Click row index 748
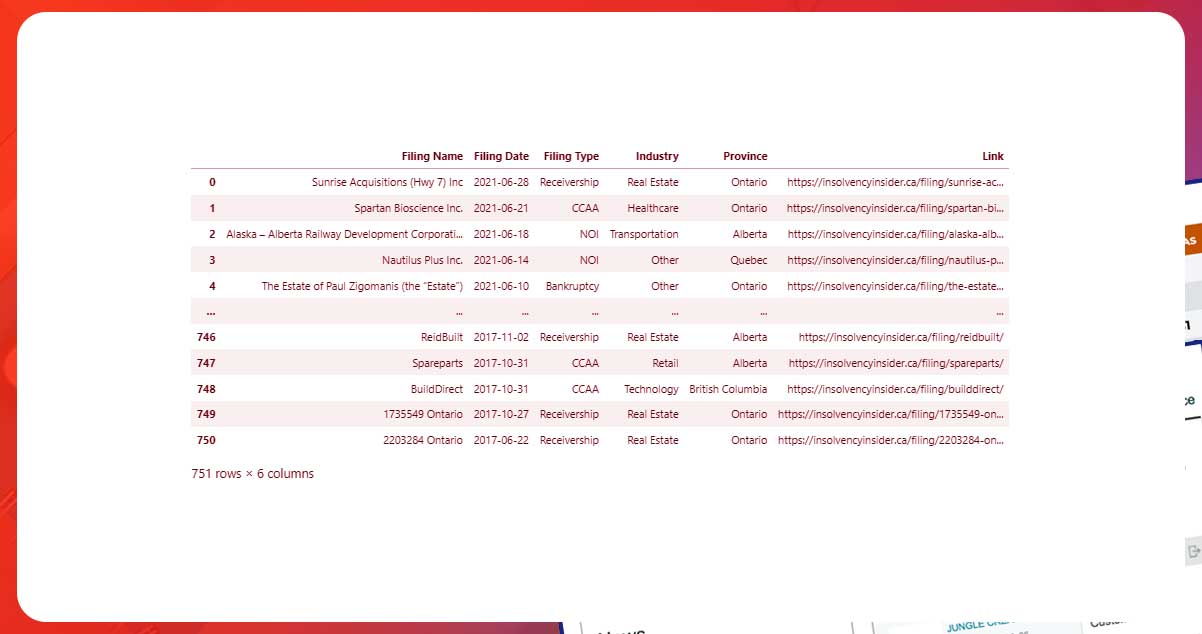The width and height of the screenshot is (1202, 634). click(206, 389)
